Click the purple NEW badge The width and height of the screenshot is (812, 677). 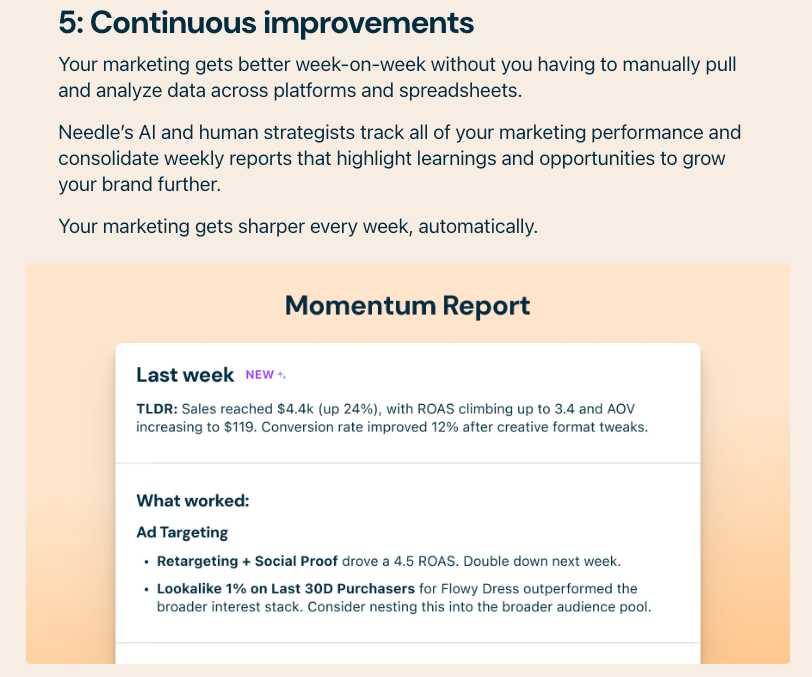pos(260,374)
